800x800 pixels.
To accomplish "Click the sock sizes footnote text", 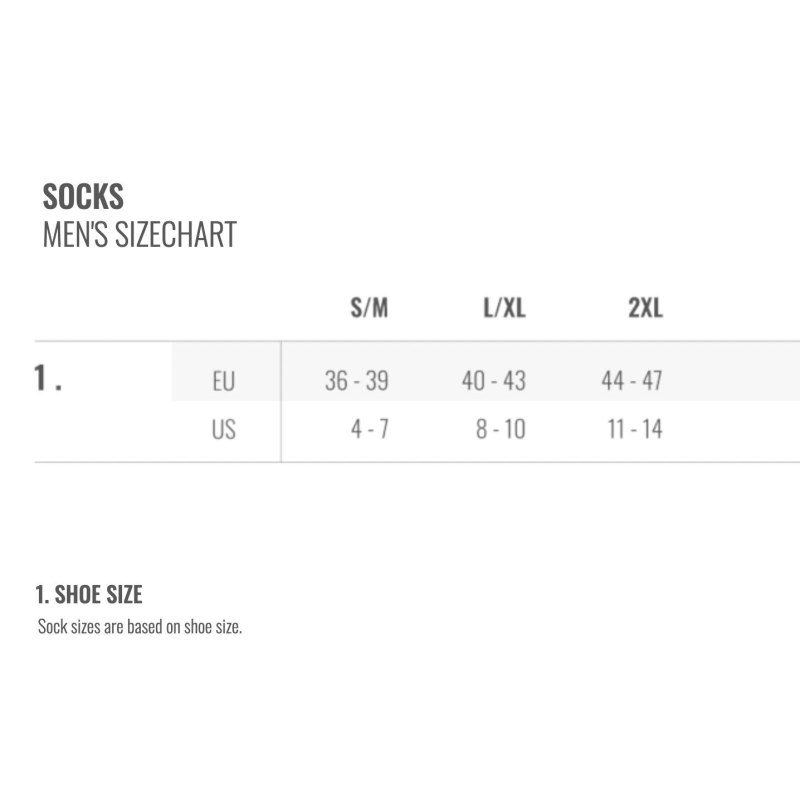I will click(x=140, y=627).
